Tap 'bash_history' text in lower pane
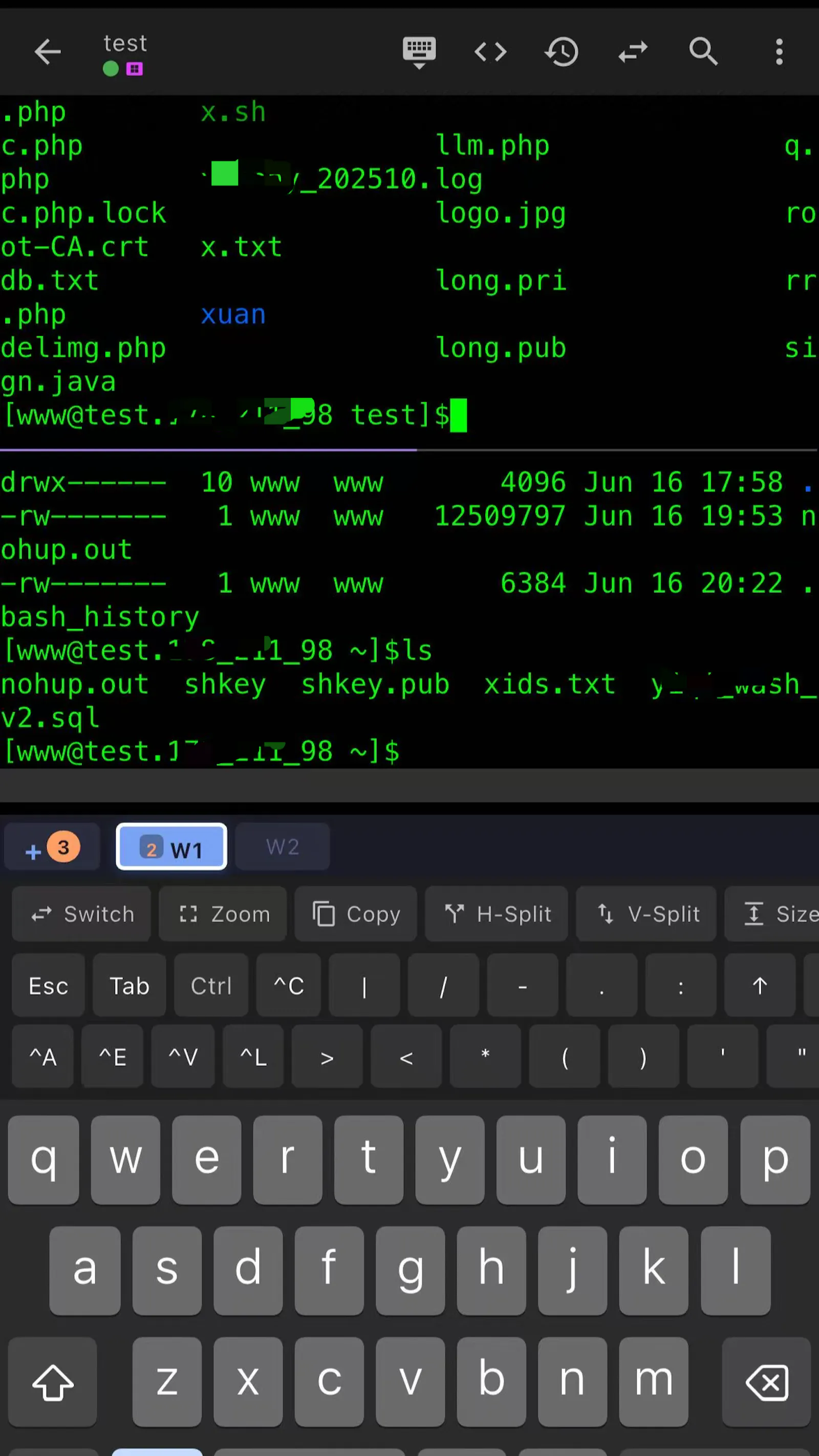This screenshot has height=1456, width=819. point(100,617)
